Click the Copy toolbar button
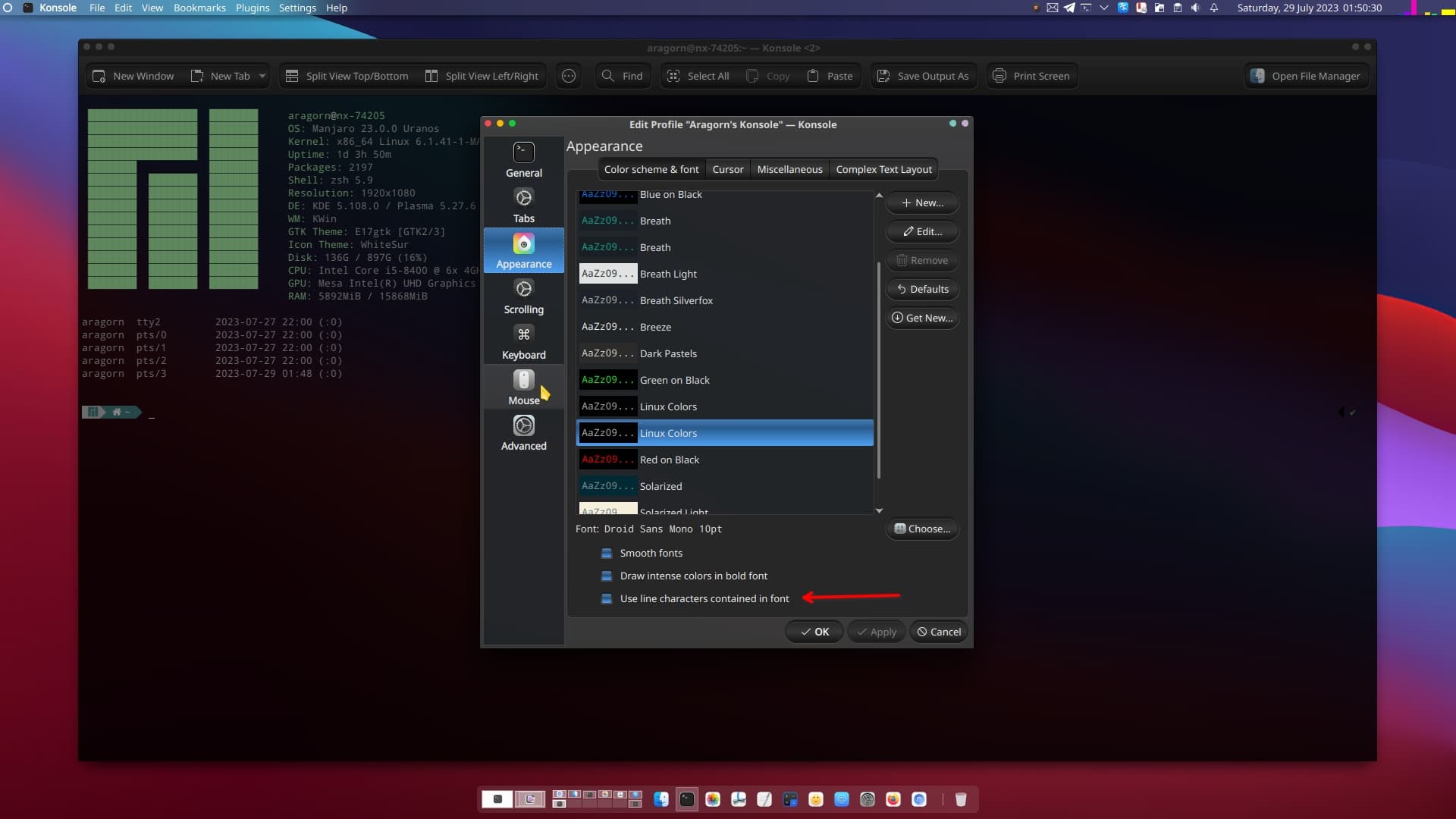 click(768, 76)
